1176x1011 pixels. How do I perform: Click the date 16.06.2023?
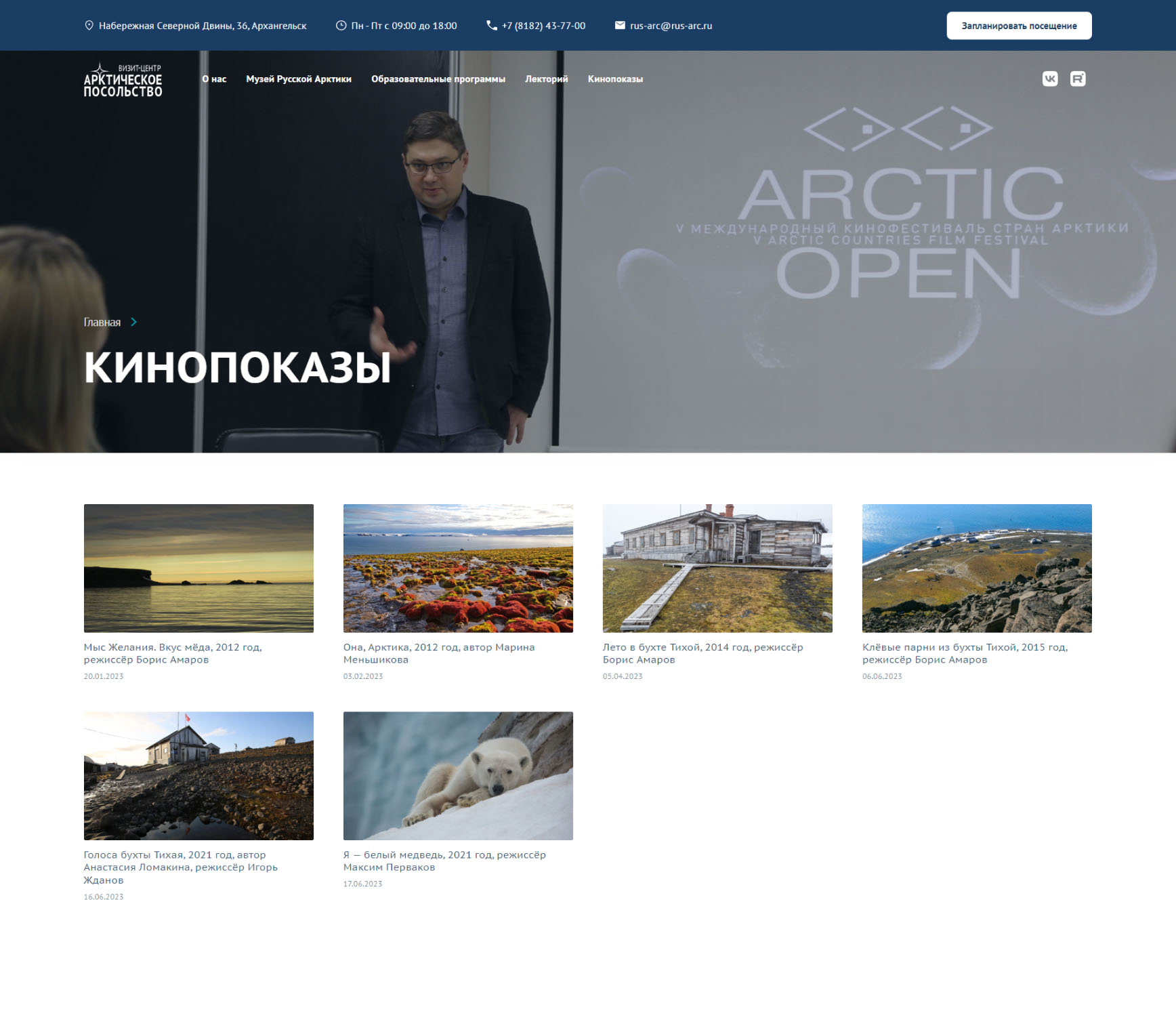(x=104, y=897)
